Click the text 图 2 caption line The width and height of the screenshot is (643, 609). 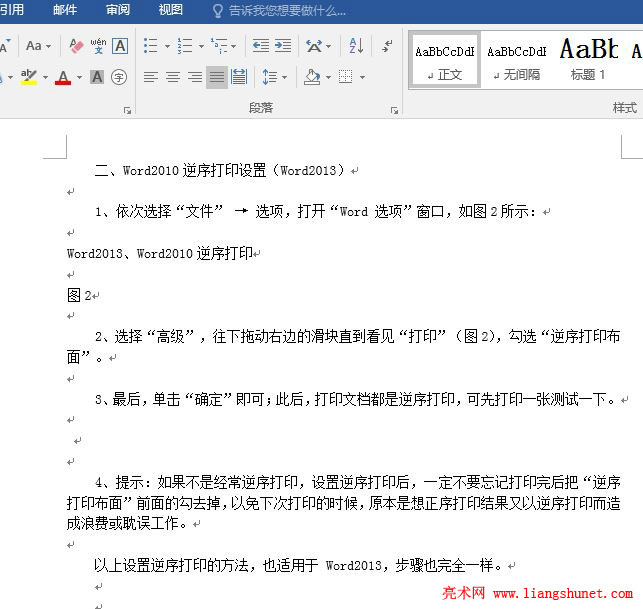pyautogui.click(x=80, y=295)
